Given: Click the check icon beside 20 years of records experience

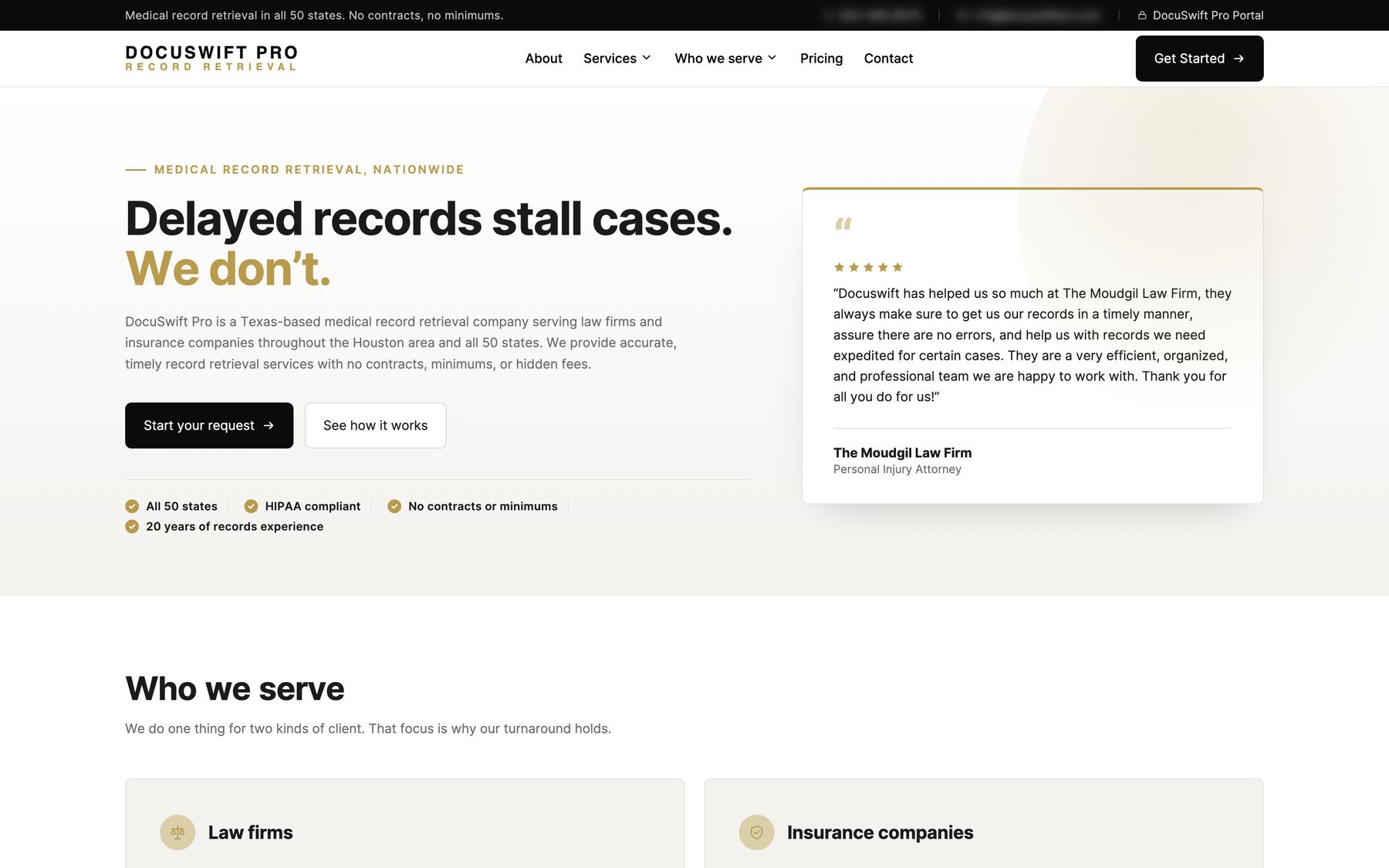Looking at the screenshot, I should point(132,526).
